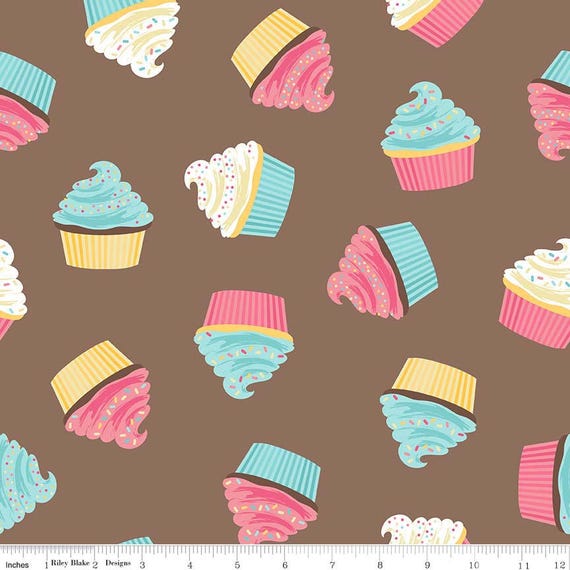Click the number 5 on the ruler
570x570 pixels.
click(237, 565)
